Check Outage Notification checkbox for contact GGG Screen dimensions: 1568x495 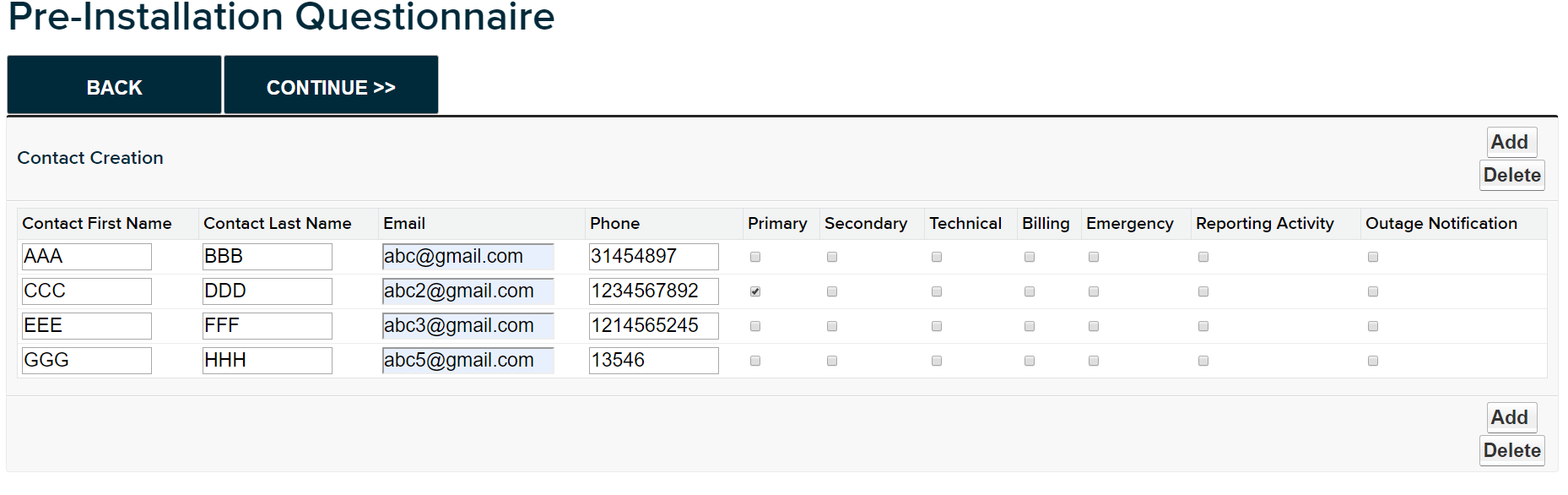(x=1373, y=361)
